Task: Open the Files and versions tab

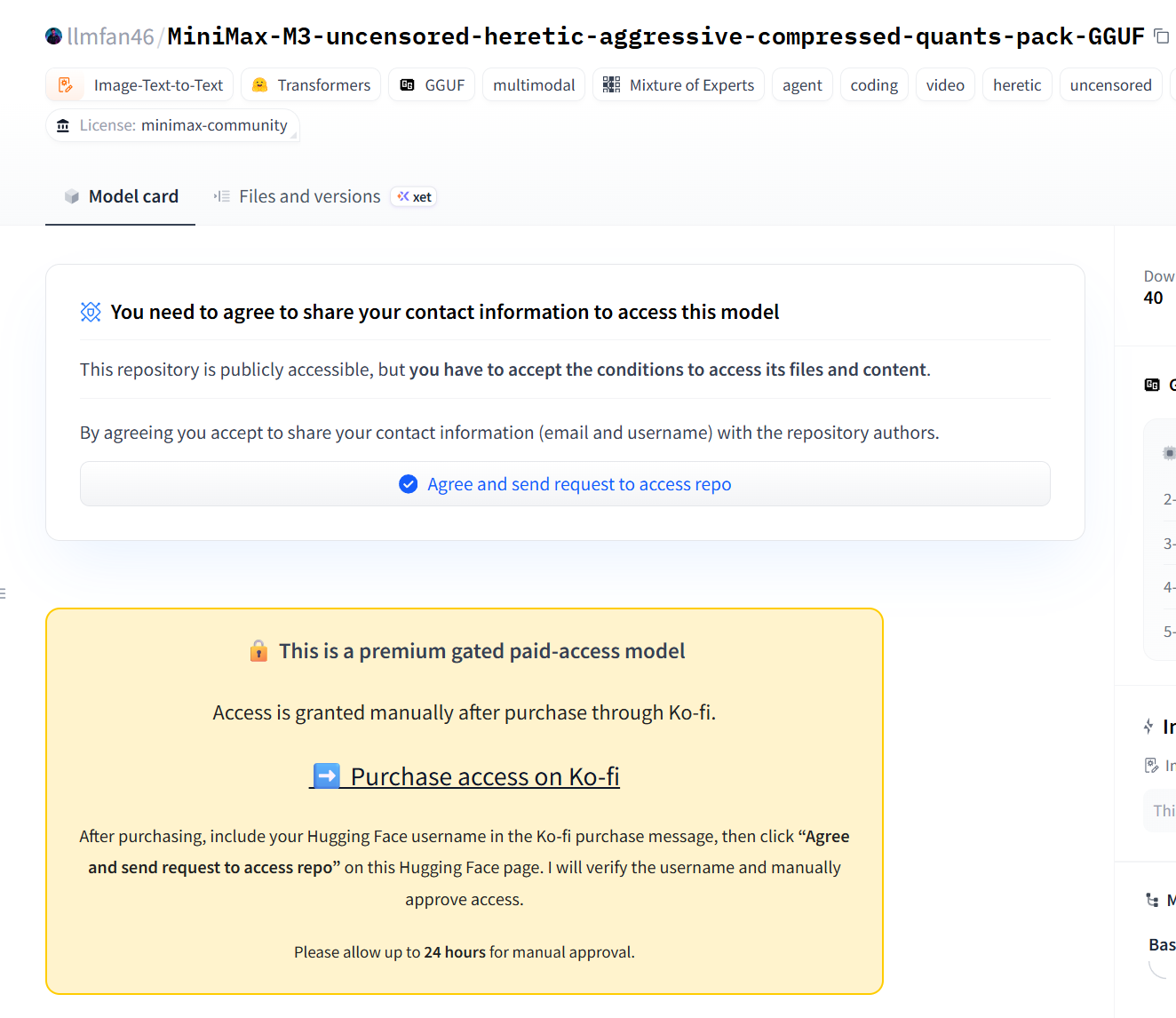Action: (298, 196)
